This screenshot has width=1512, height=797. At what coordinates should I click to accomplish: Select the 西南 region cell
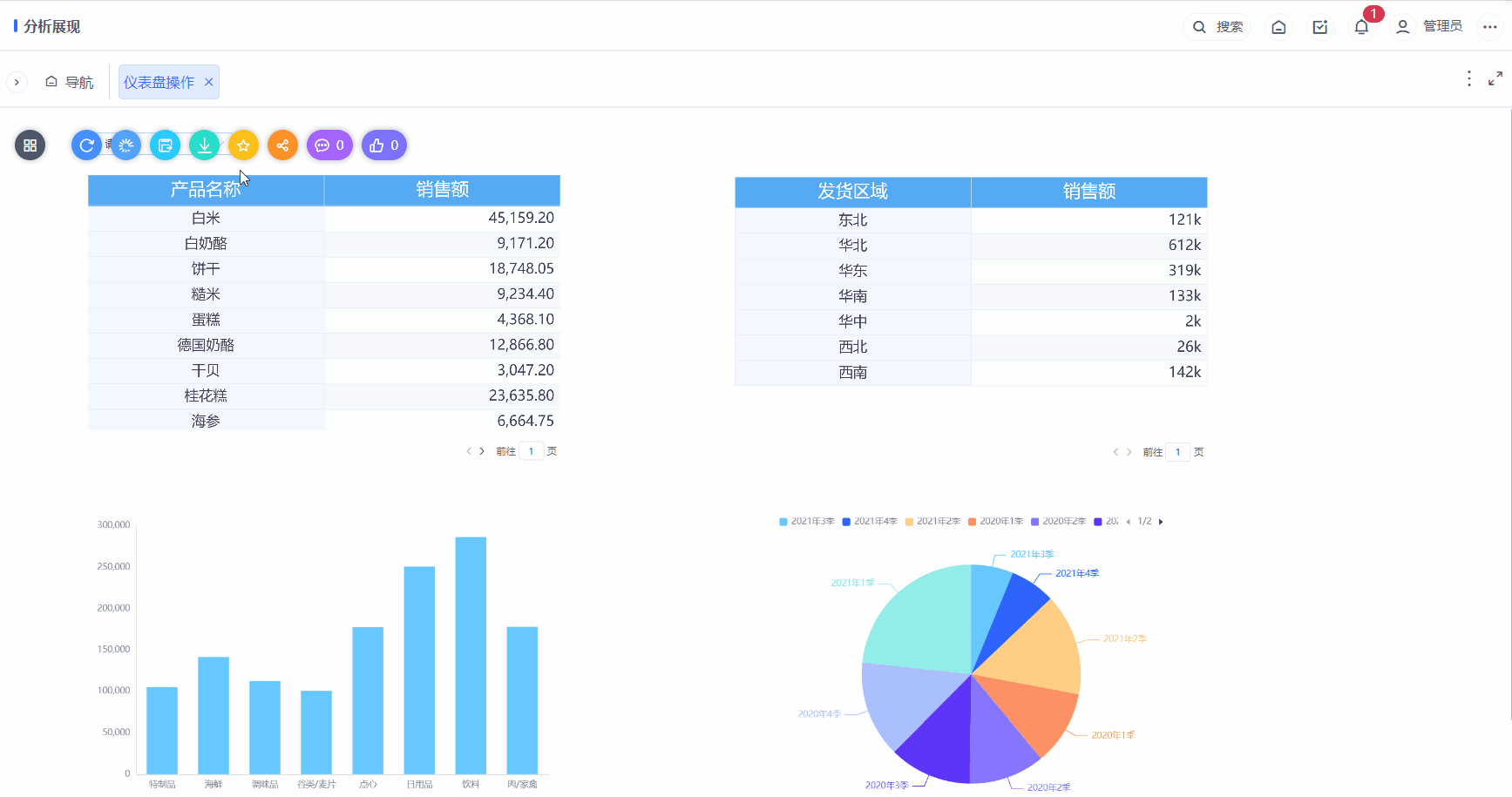coord(852,373)
